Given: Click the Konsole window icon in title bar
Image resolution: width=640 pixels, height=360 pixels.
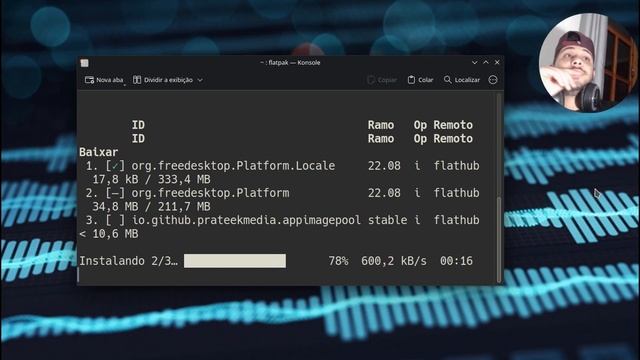Looking at the screenshot, I should point(84,63).
